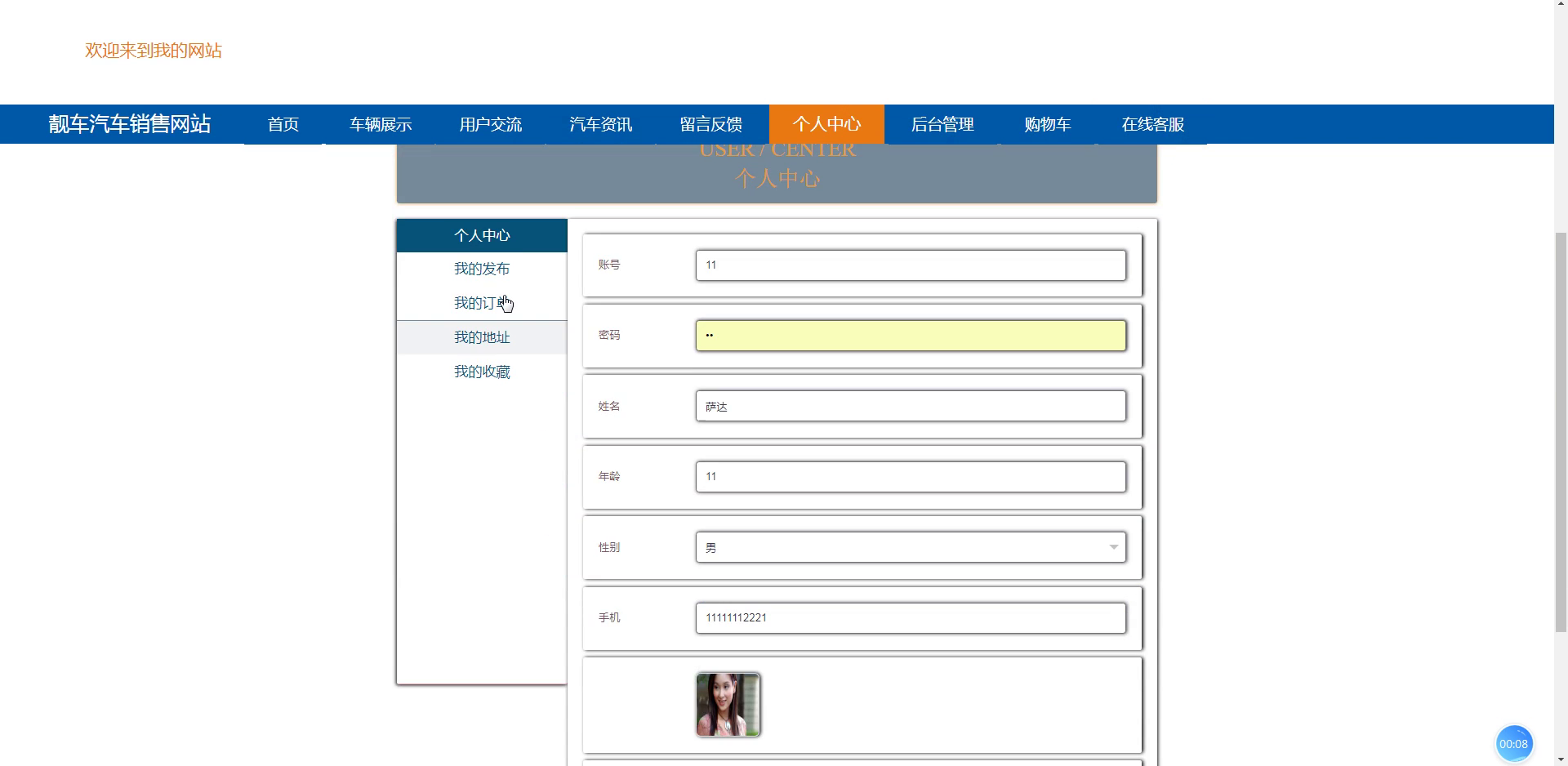Image resolution: width=1568 pixels, height=766 pixels.
Task: Open 我的发布 in the sidebar
Action: tap(482, 269)
